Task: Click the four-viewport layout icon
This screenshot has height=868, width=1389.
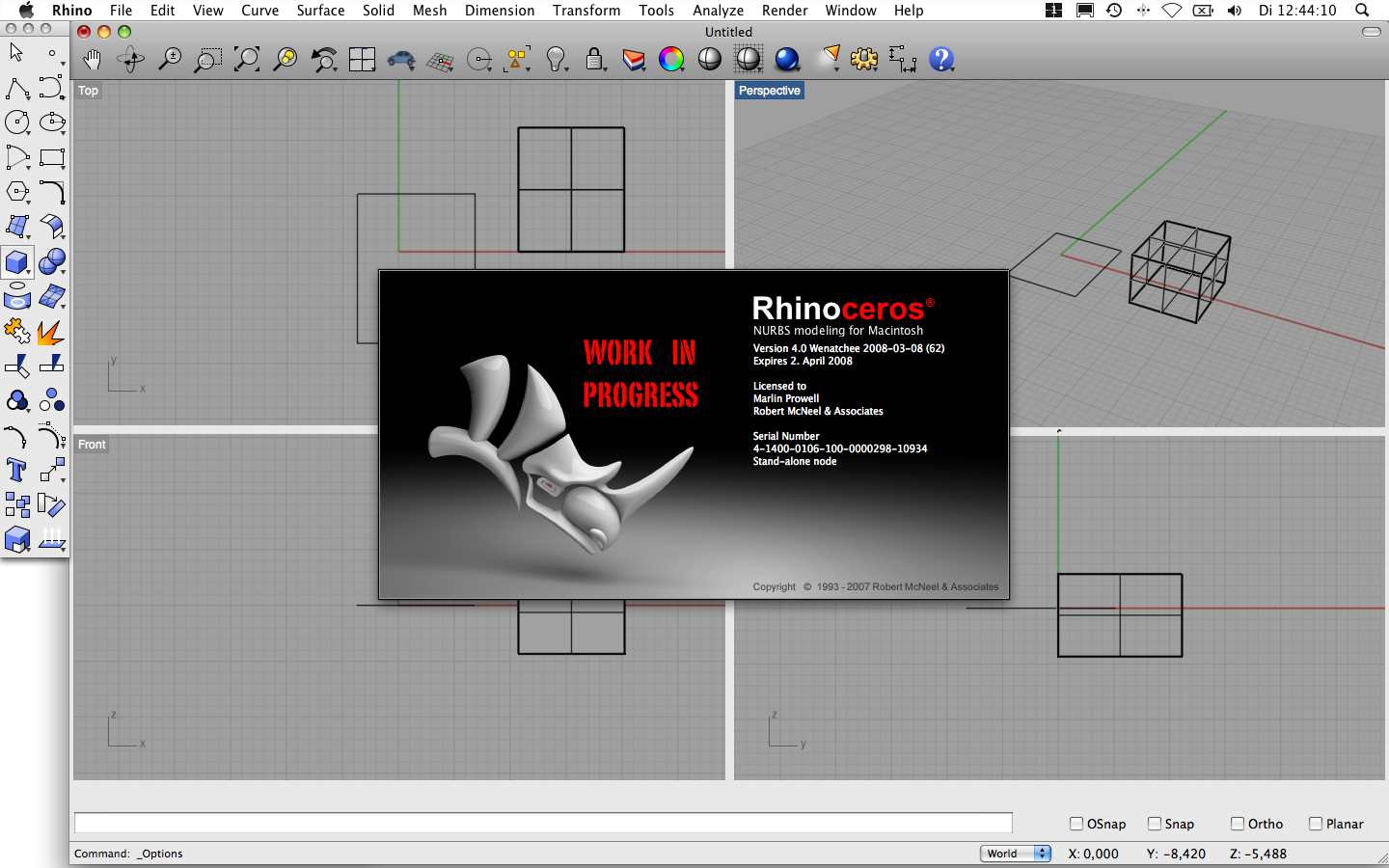Action: pos(363,60)
